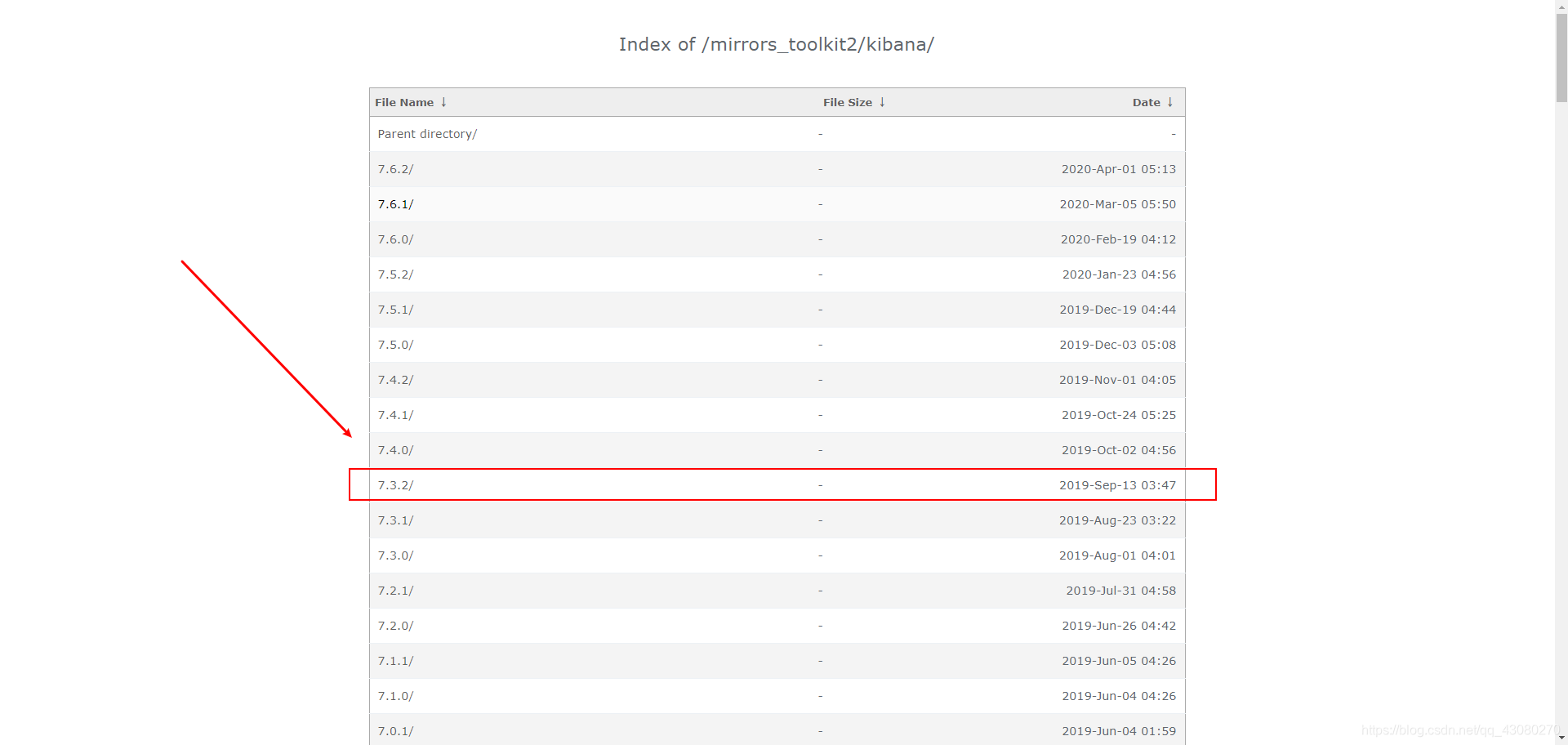1568x745 pixels.
Task: Click the page scrollbar thumb
Action: click(1561, 57)
